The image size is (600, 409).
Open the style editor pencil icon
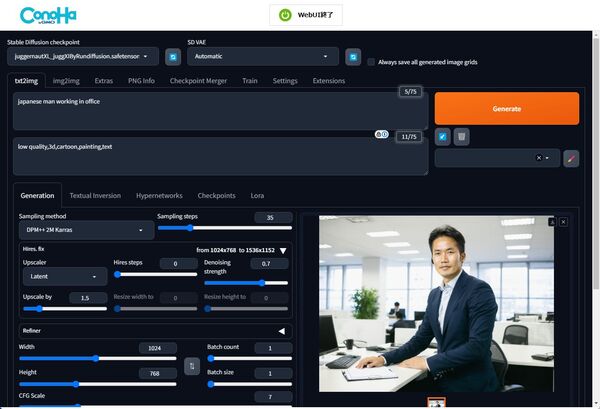pyautogui.click(x=571, y=158)
